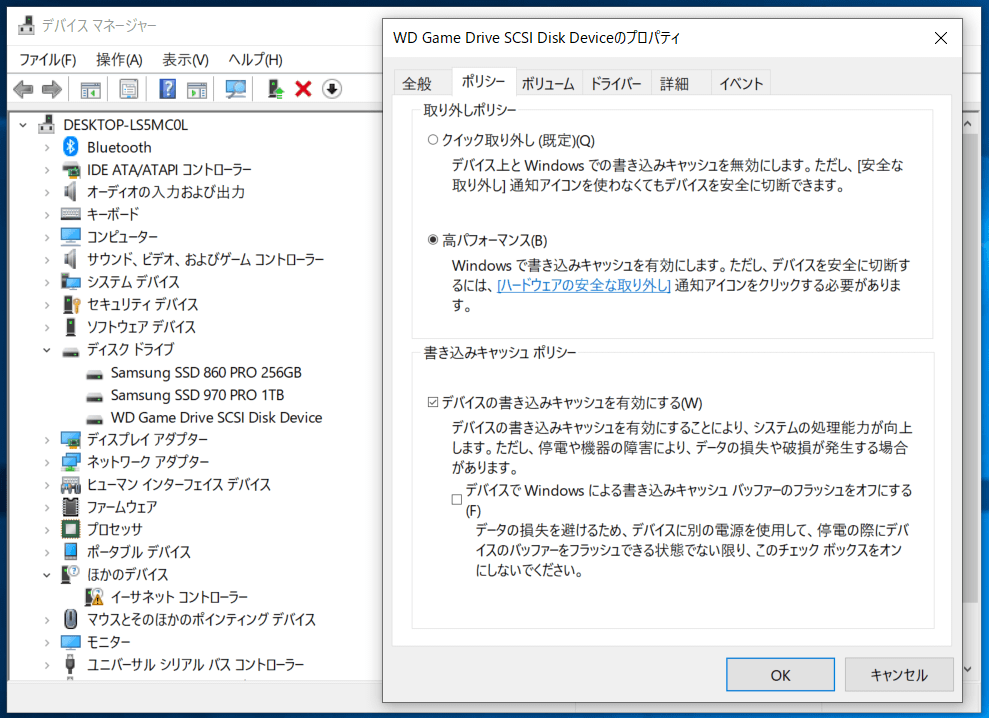Click the red X uninstall device icon
The width and height of the screenshot is (989, 718).
tap(303, 89)
